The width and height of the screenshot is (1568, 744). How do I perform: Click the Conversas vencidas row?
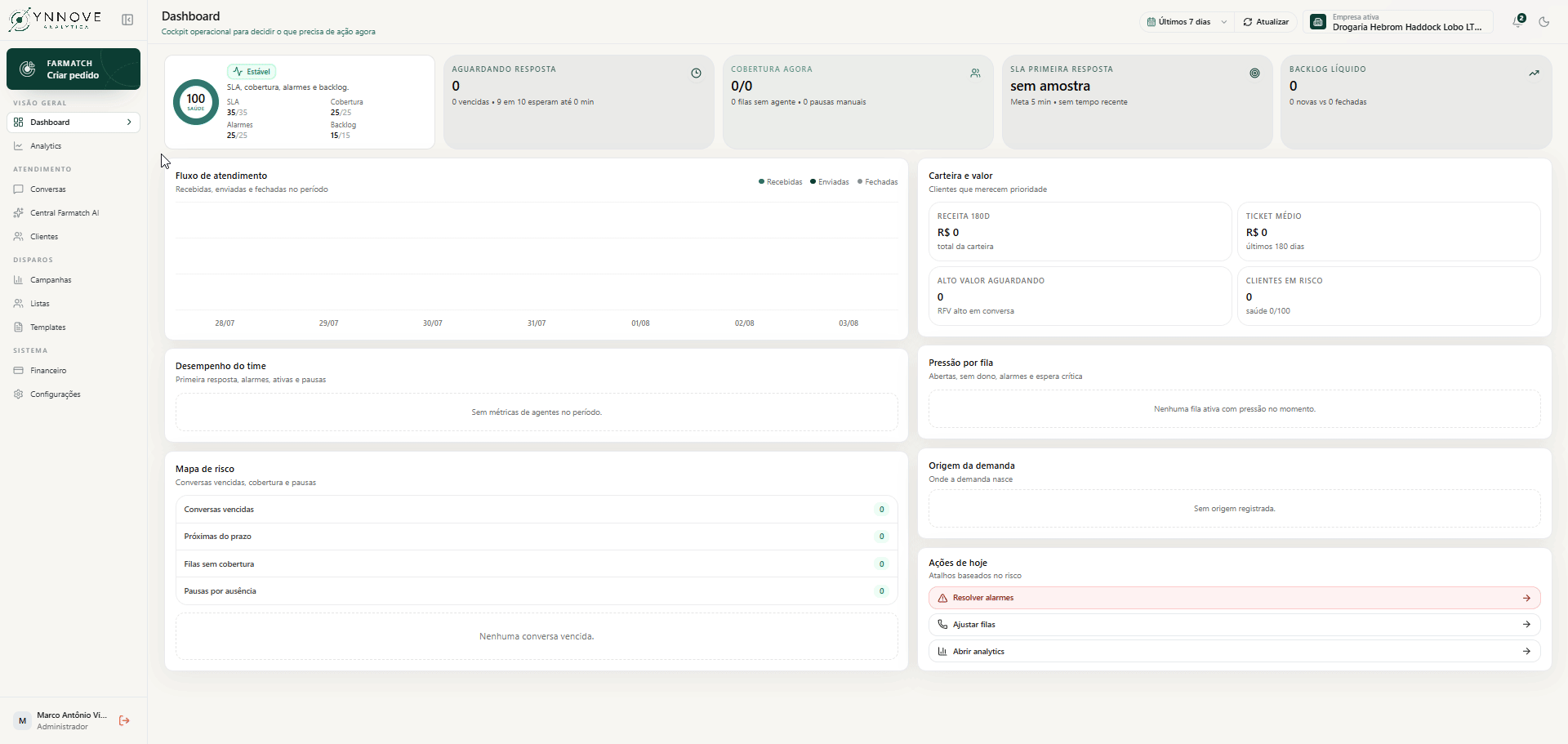(x=537, y=510)
